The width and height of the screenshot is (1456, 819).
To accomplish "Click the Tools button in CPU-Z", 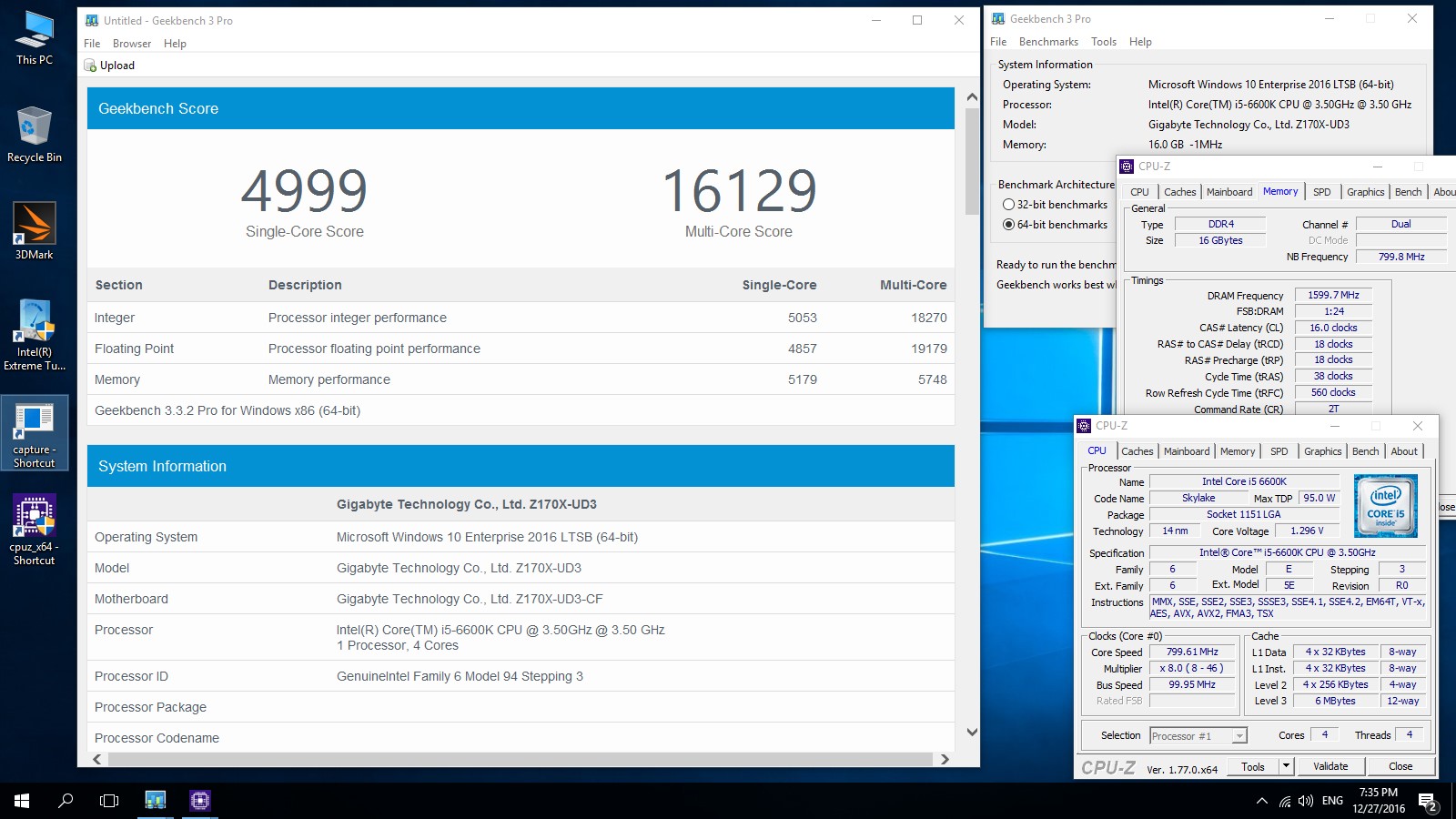I will [x=1252, y=766].
